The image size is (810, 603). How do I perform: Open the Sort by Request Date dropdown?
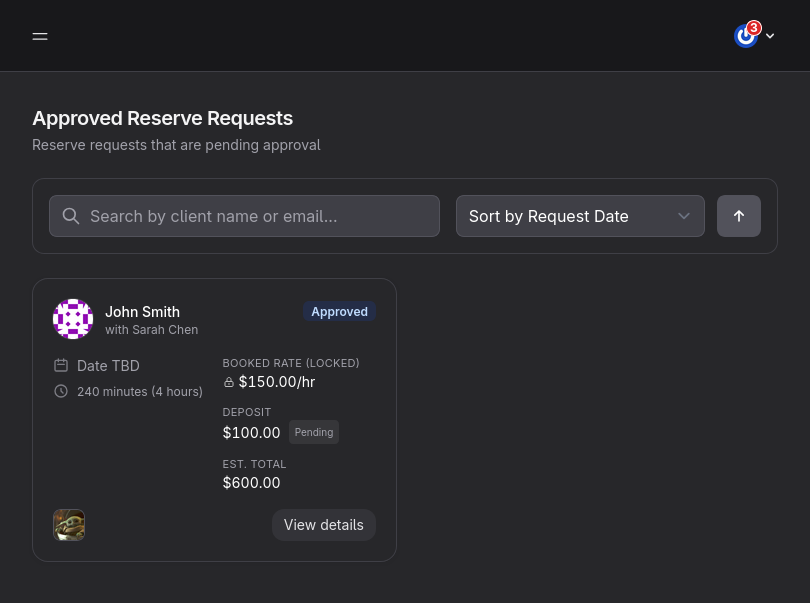coord(580,216)
